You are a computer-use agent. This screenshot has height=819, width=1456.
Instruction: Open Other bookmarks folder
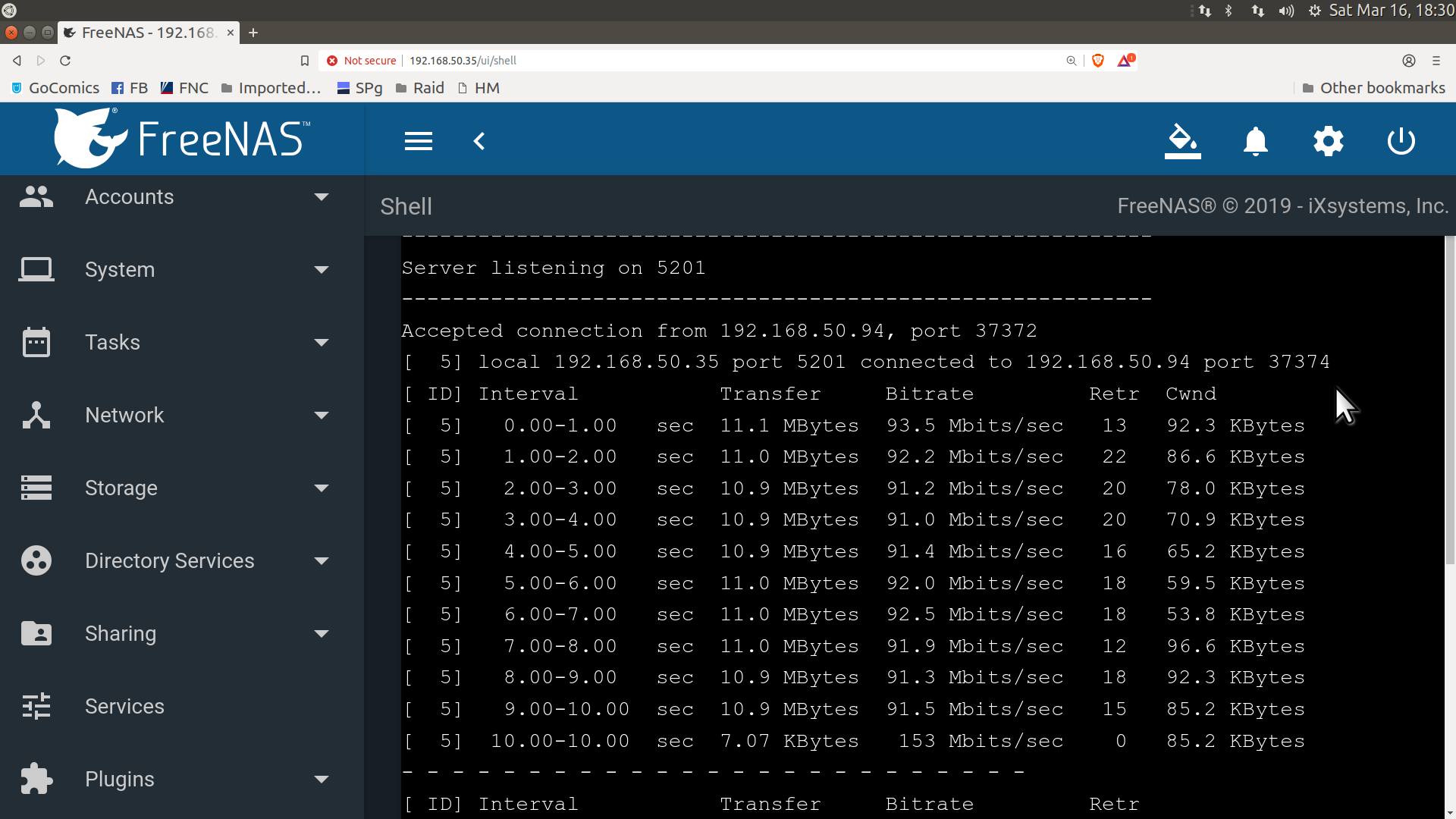tap(1373, 88)
